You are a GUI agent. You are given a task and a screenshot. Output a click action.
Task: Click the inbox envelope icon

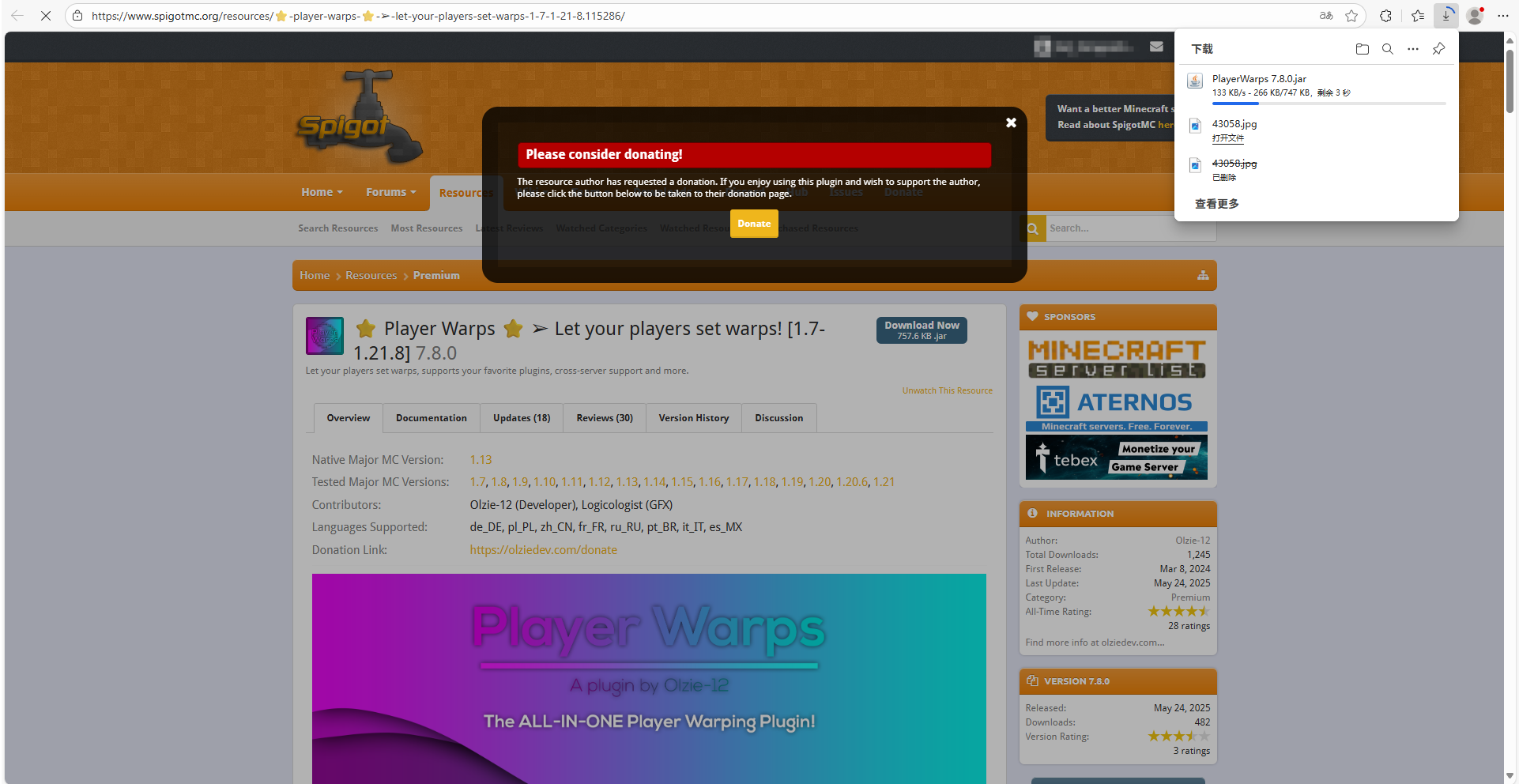tap(1156, 47)
